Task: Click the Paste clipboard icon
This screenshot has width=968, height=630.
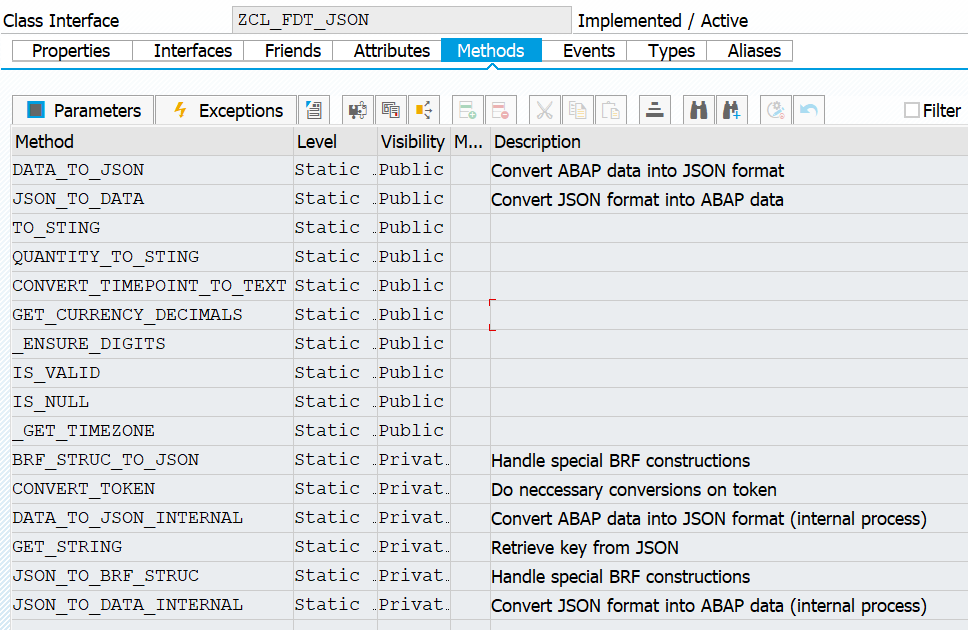Action: coord(611,111)
